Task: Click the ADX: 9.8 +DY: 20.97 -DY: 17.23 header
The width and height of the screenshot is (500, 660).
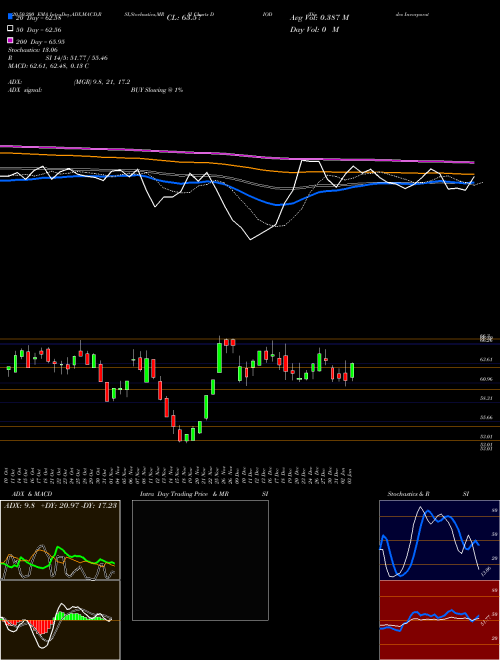Action: [x=60, y=505]
